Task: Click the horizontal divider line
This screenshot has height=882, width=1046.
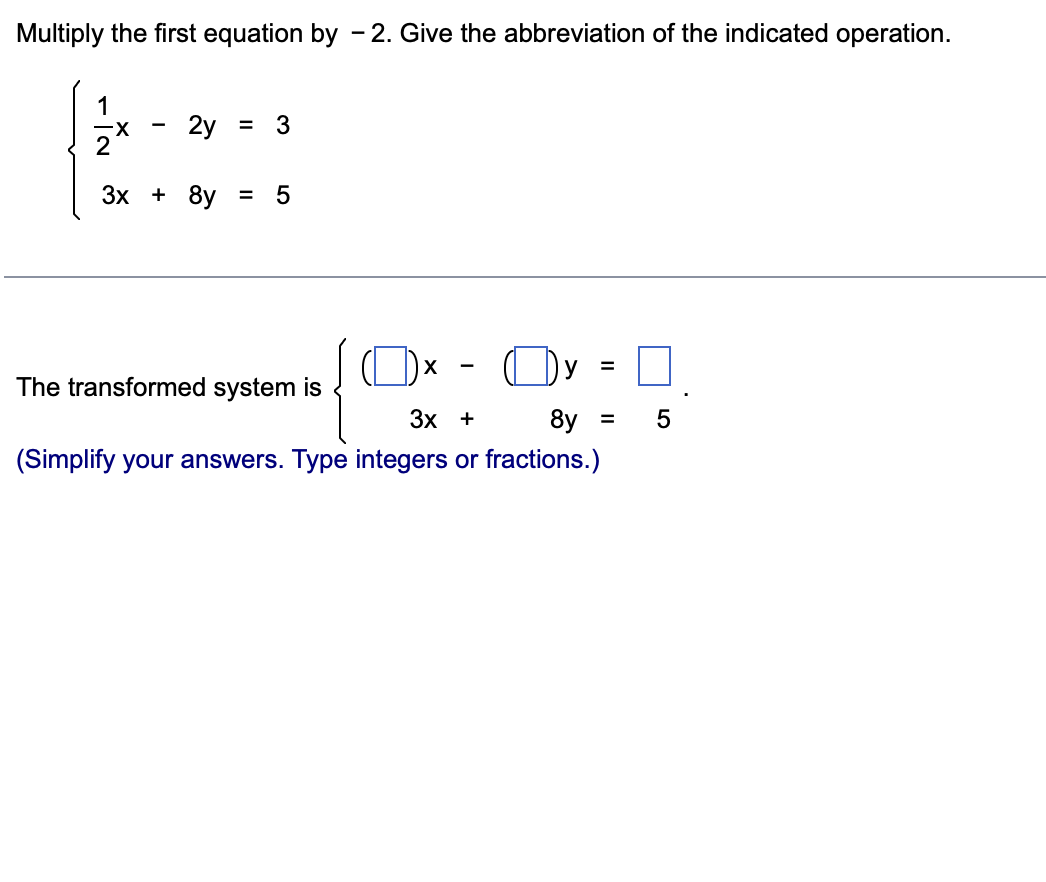Action: [x=523, y=277]
